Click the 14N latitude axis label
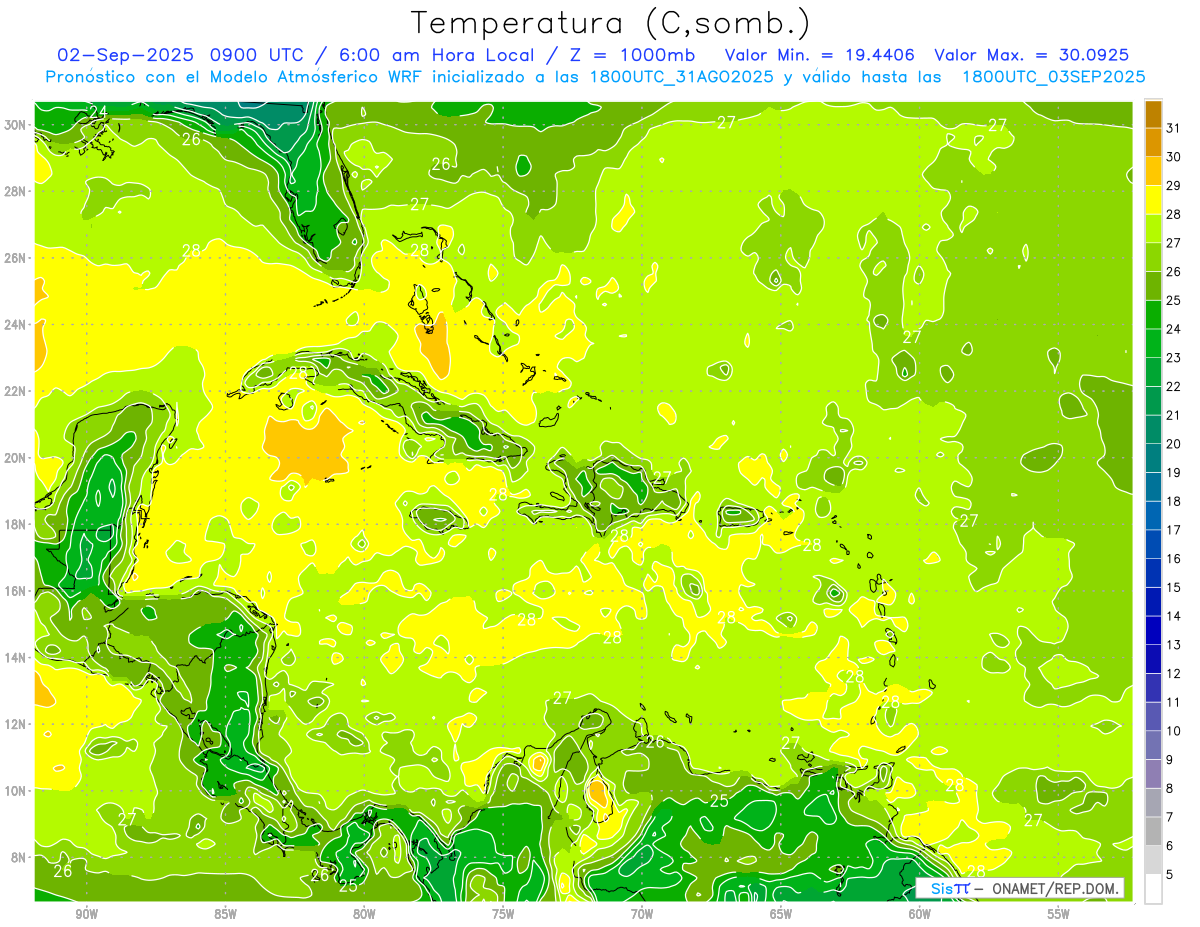 pos(16,658)
